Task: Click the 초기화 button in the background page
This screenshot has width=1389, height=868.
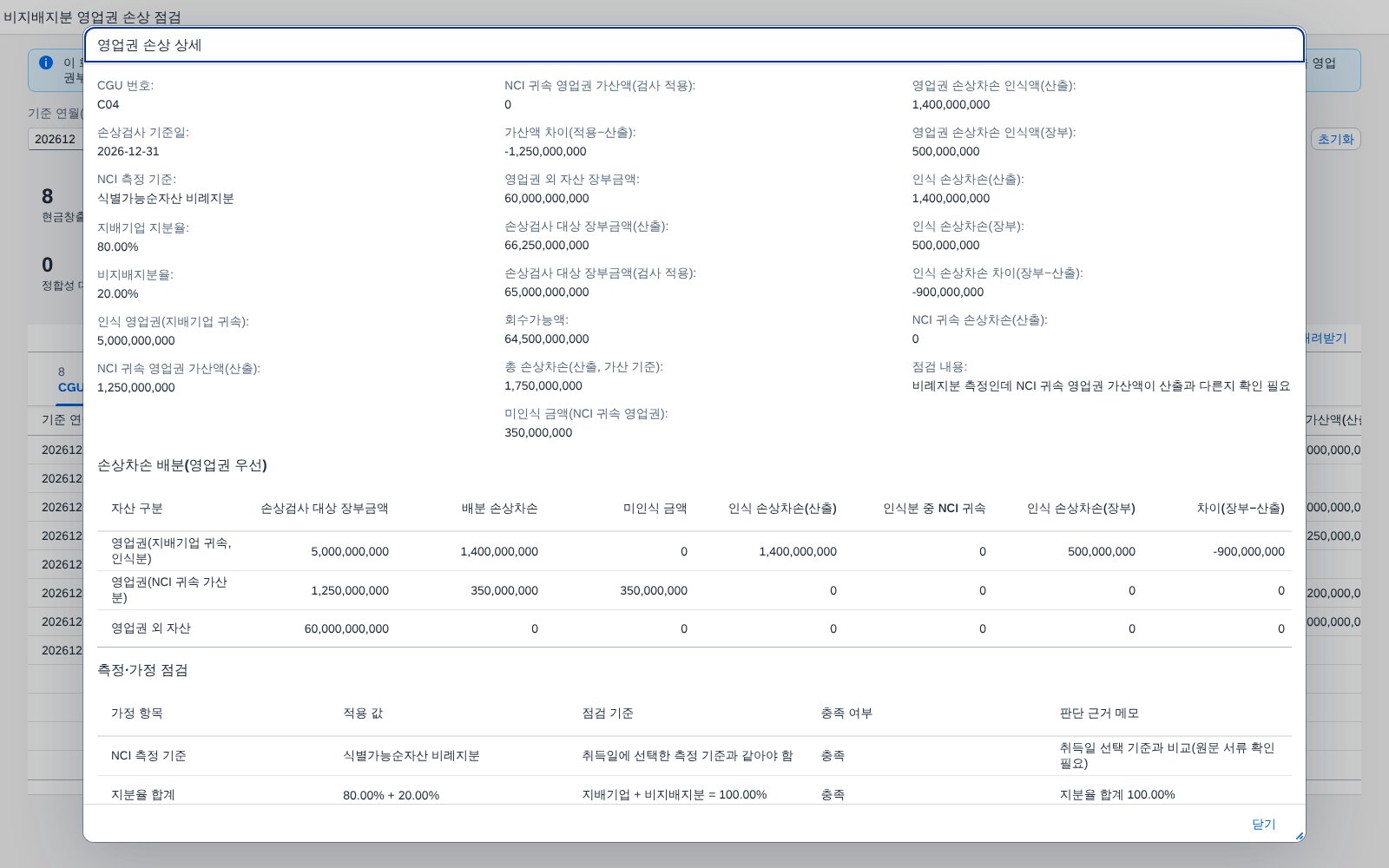Action: 1335,139
